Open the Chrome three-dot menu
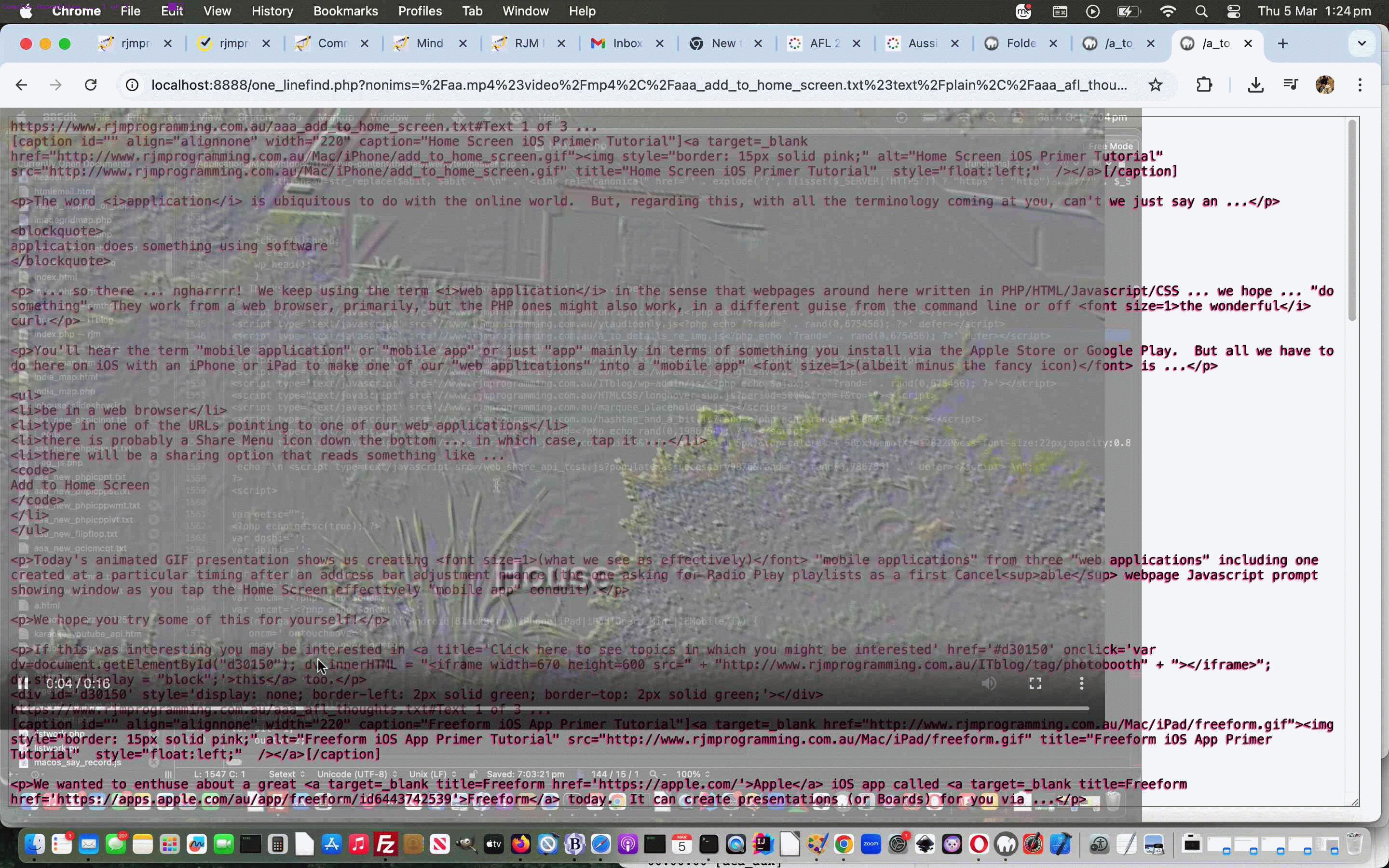This screenshot has width=1389, height=868. click(1360, 85)
